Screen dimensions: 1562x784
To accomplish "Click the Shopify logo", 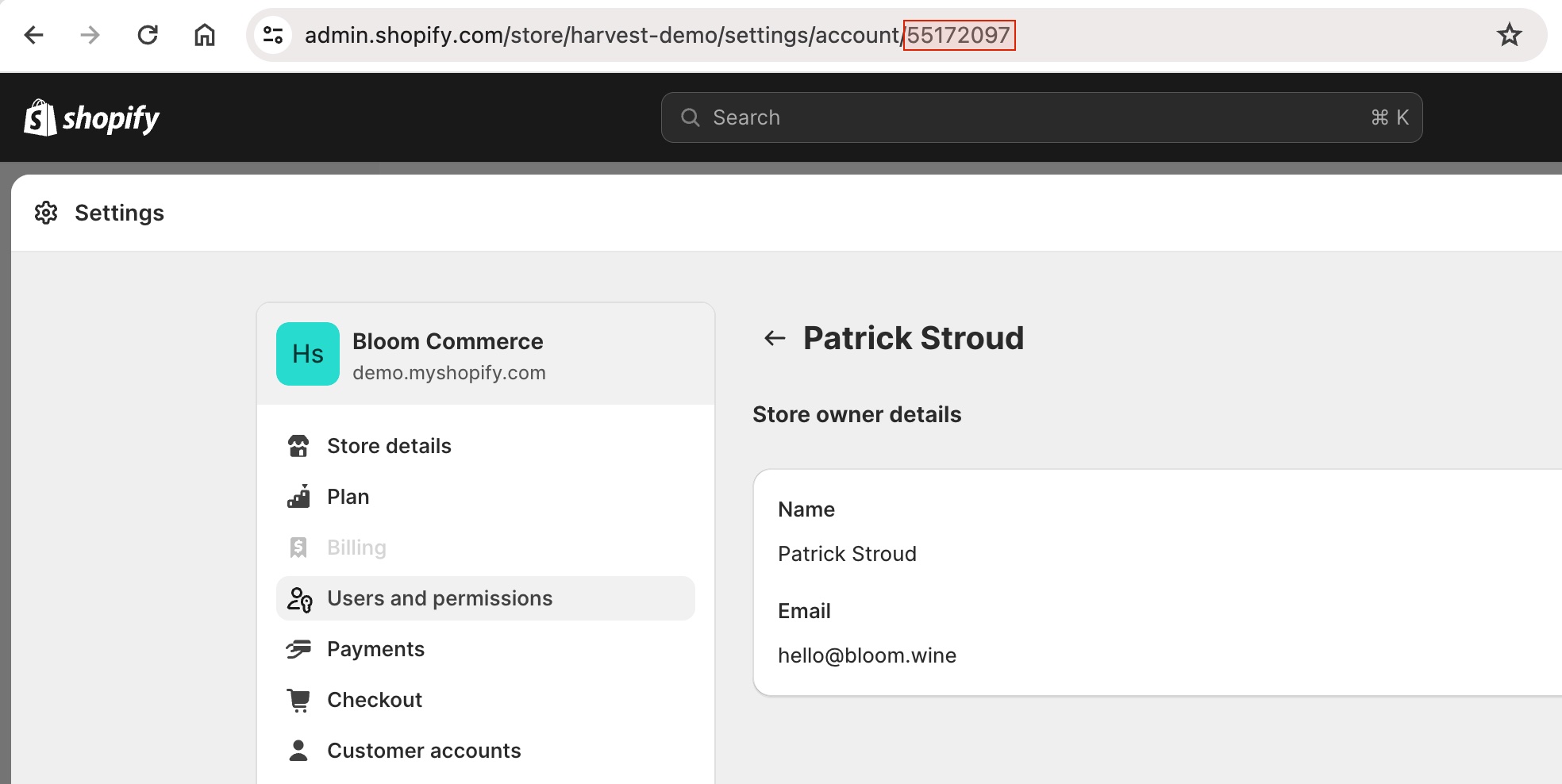I will pos(92,118).
